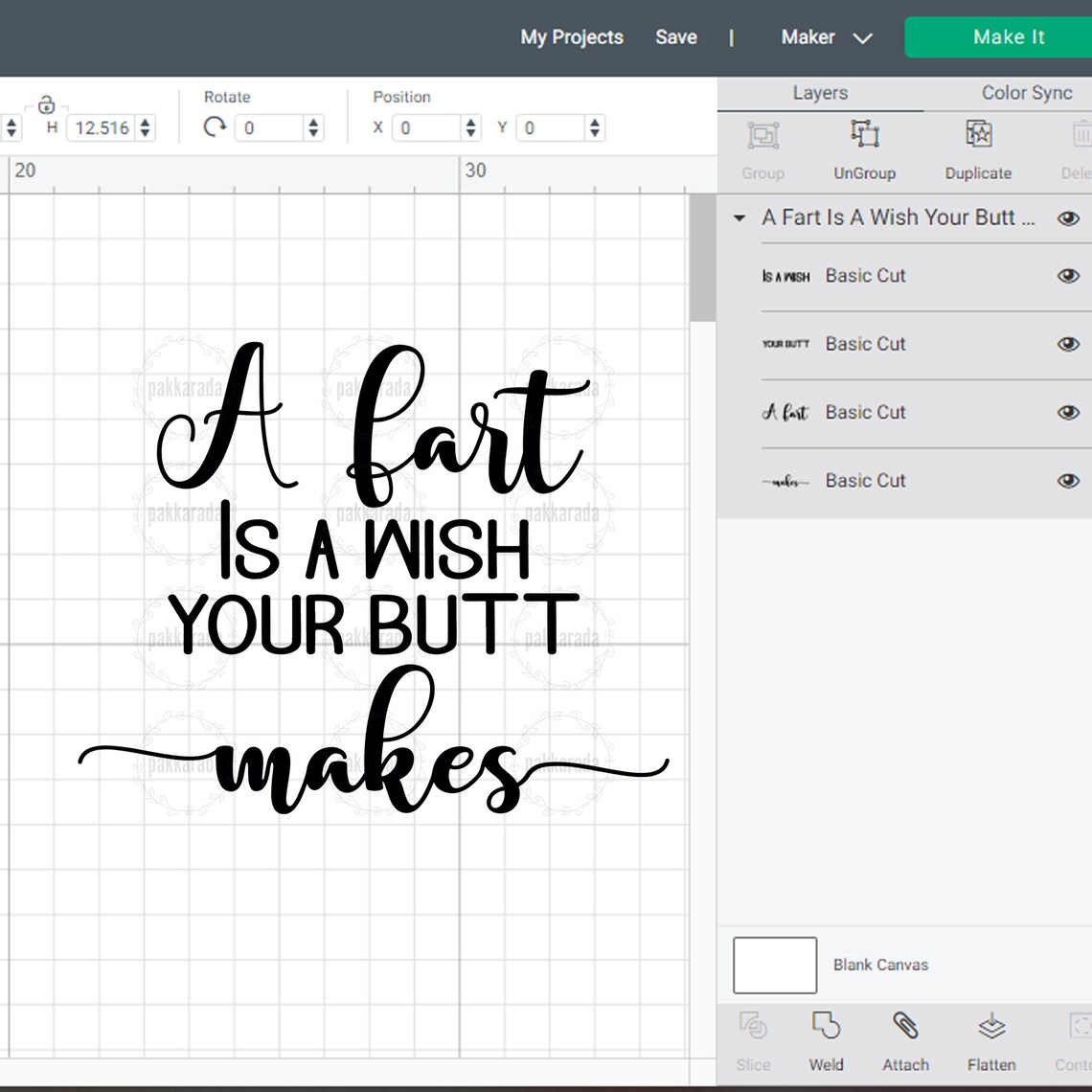Collapse the 'A Fart Is A Wish' group

738,218
